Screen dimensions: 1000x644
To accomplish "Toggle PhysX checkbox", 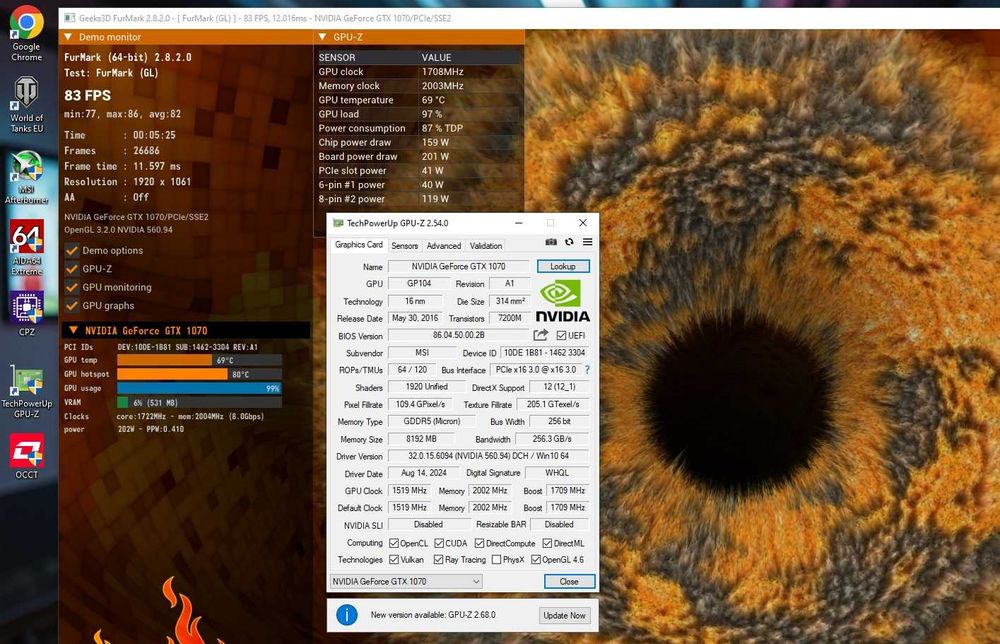I will (x=497, y=560).
